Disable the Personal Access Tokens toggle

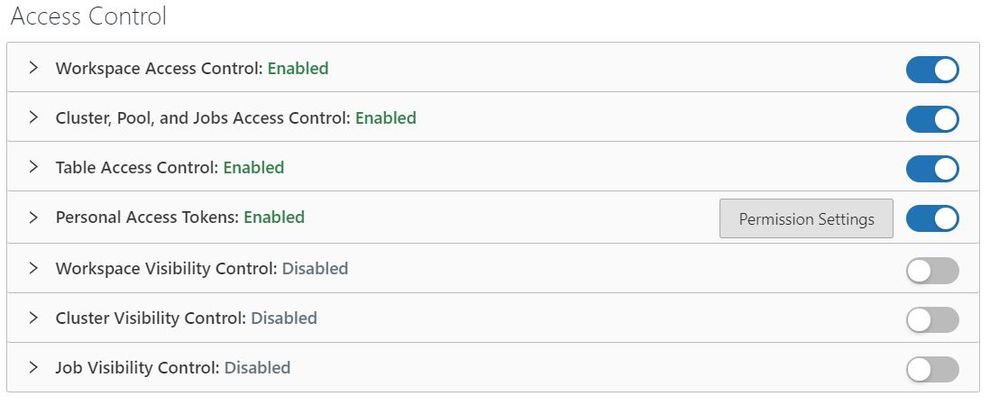[x=932, y=218]
